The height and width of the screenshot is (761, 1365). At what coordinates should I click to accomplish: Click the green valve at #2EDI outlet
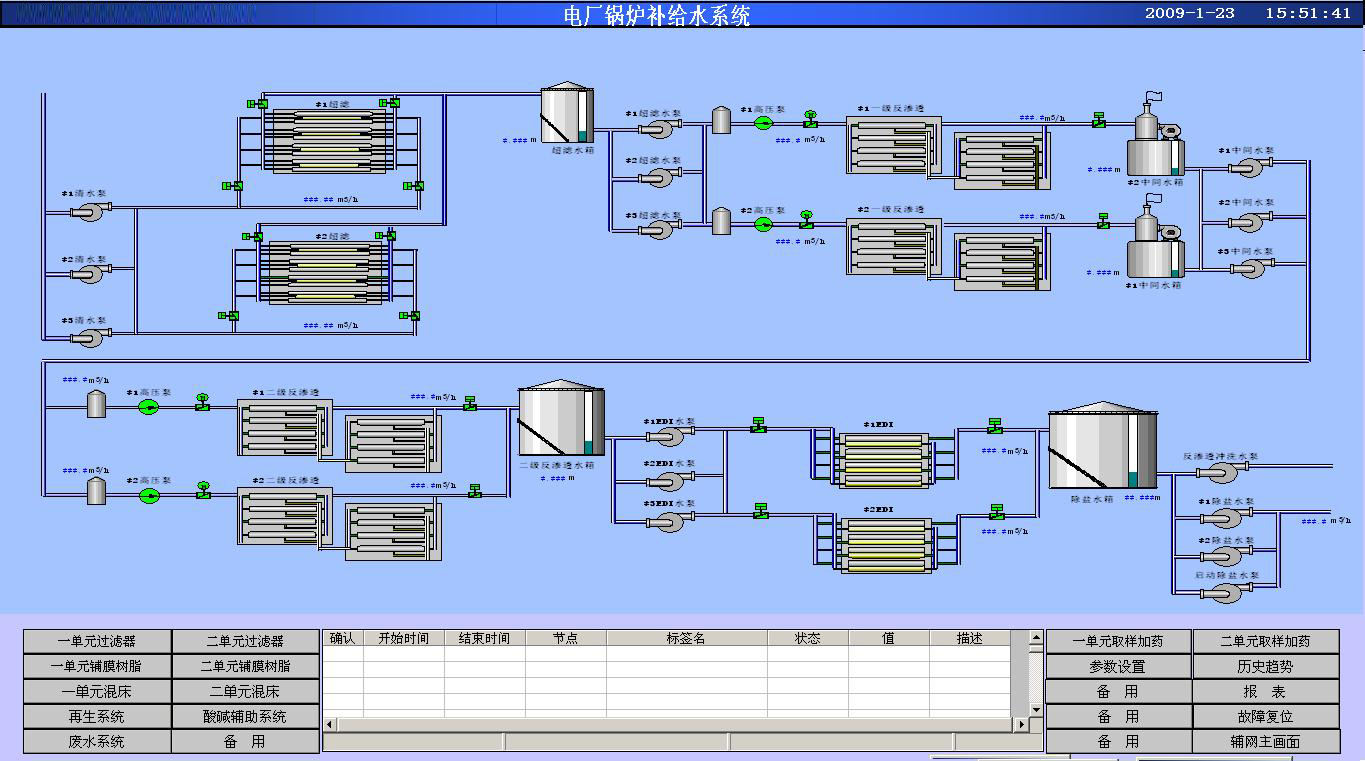(x=997, y=512)
